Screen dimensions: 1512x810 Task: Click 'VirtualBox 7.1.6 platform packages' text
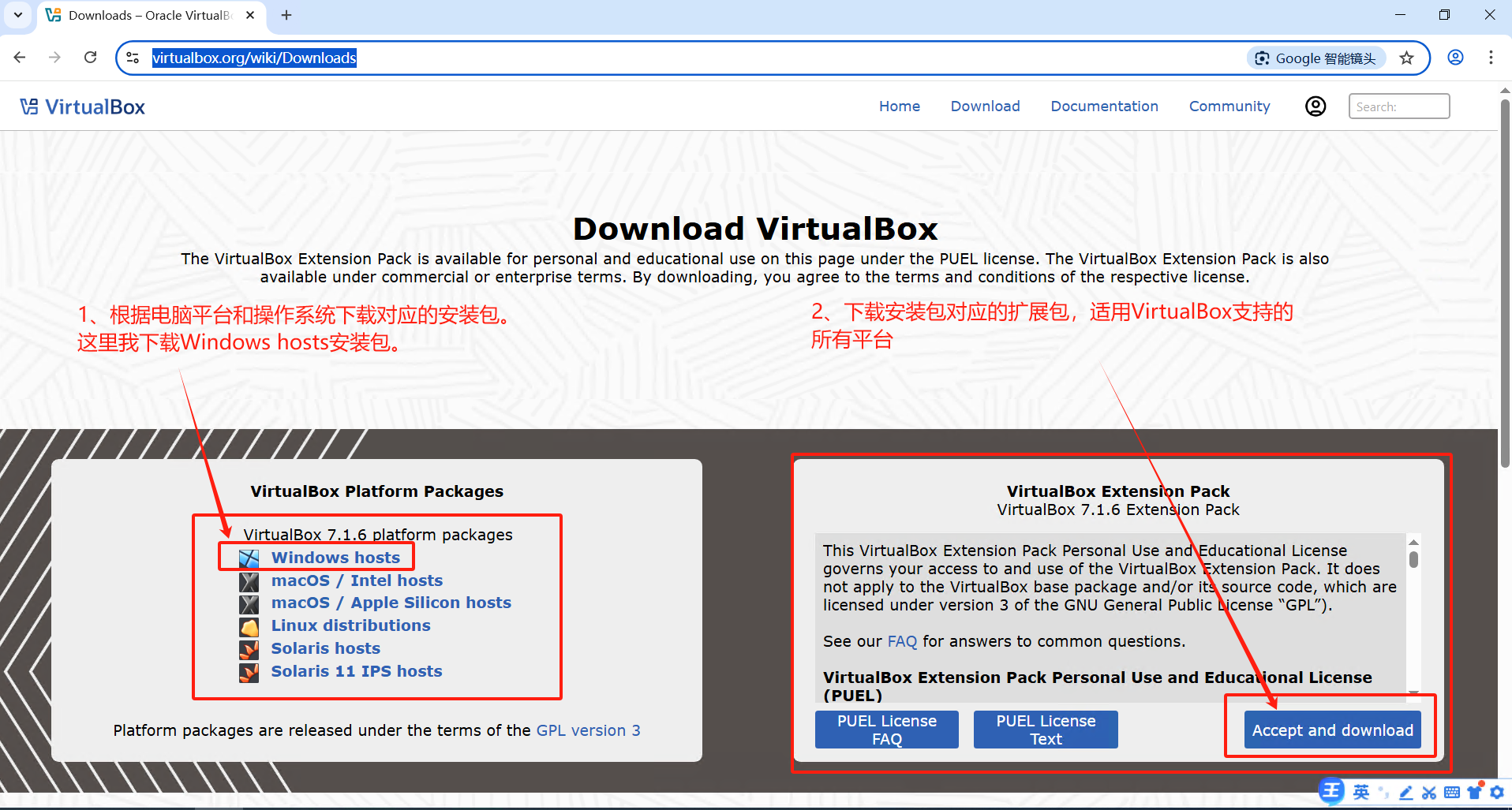(378, 535)
